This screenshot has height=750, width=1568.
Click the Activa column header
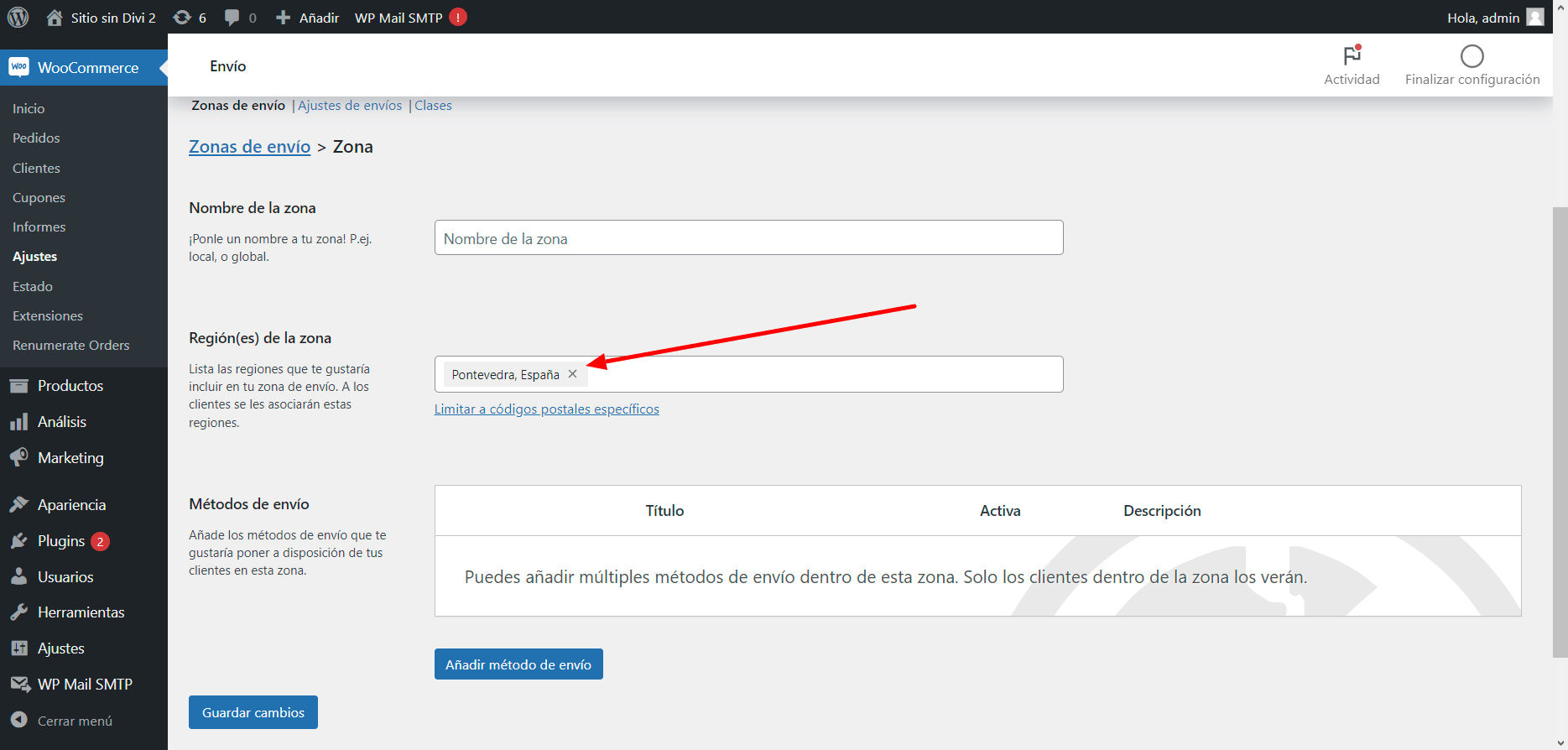1000,511
